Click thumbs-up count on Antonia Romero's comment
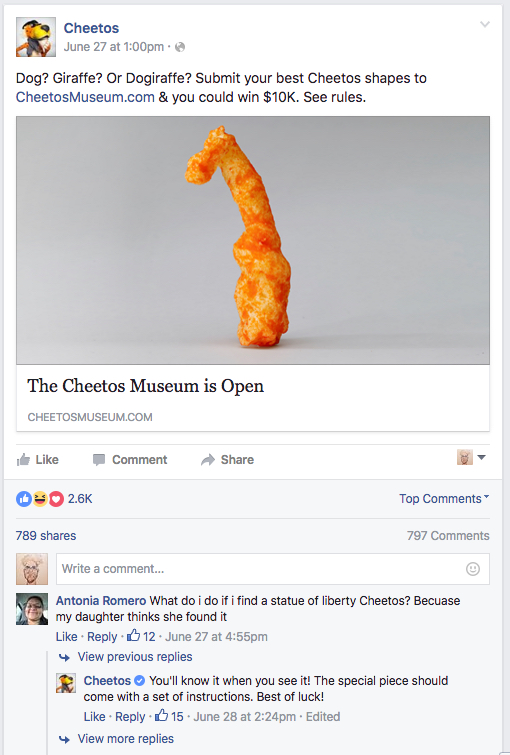510x755 pixels. (x=141, y=636)
